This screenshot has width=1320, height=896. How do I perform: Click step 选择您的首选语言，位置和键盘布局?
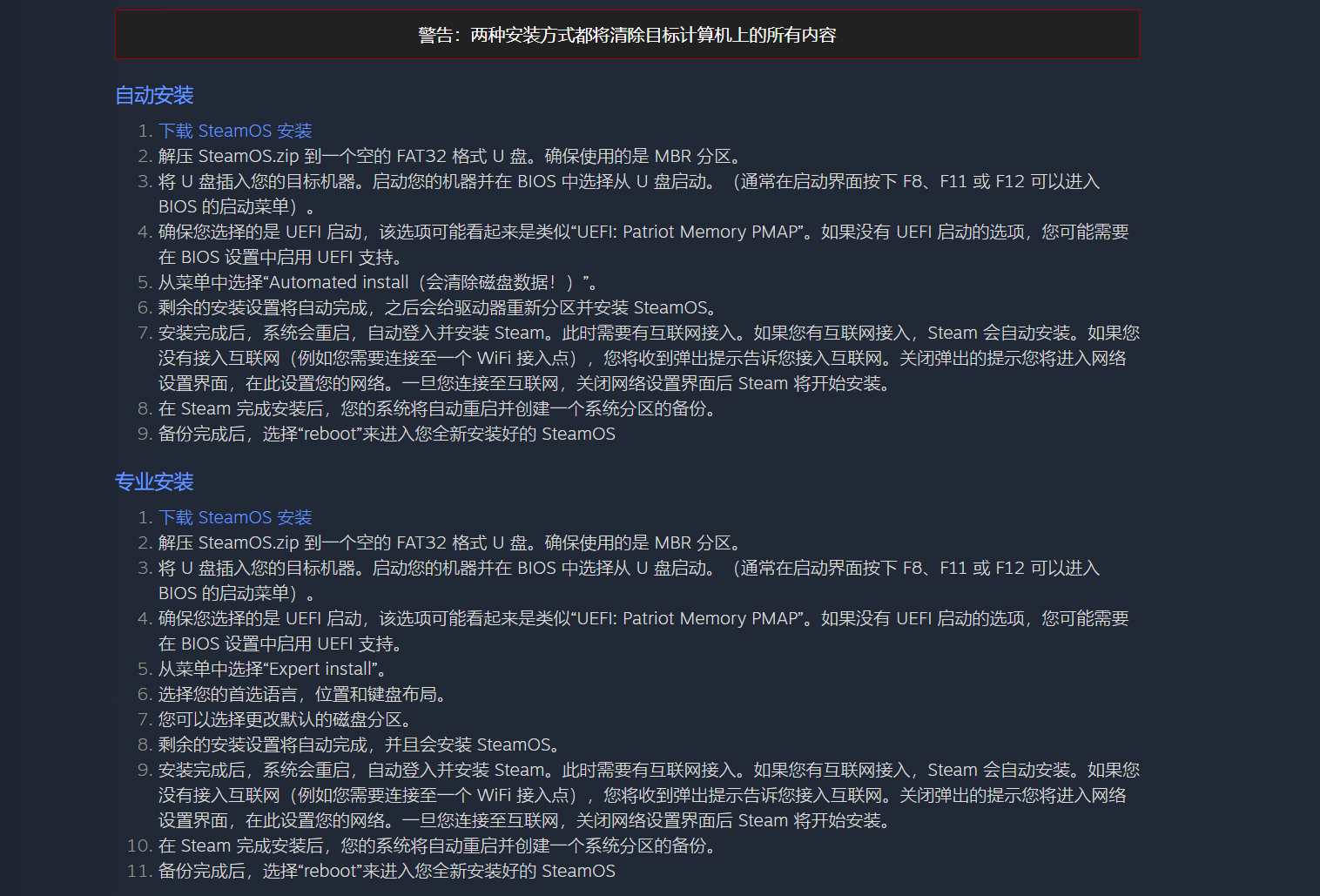click(305, 694)
